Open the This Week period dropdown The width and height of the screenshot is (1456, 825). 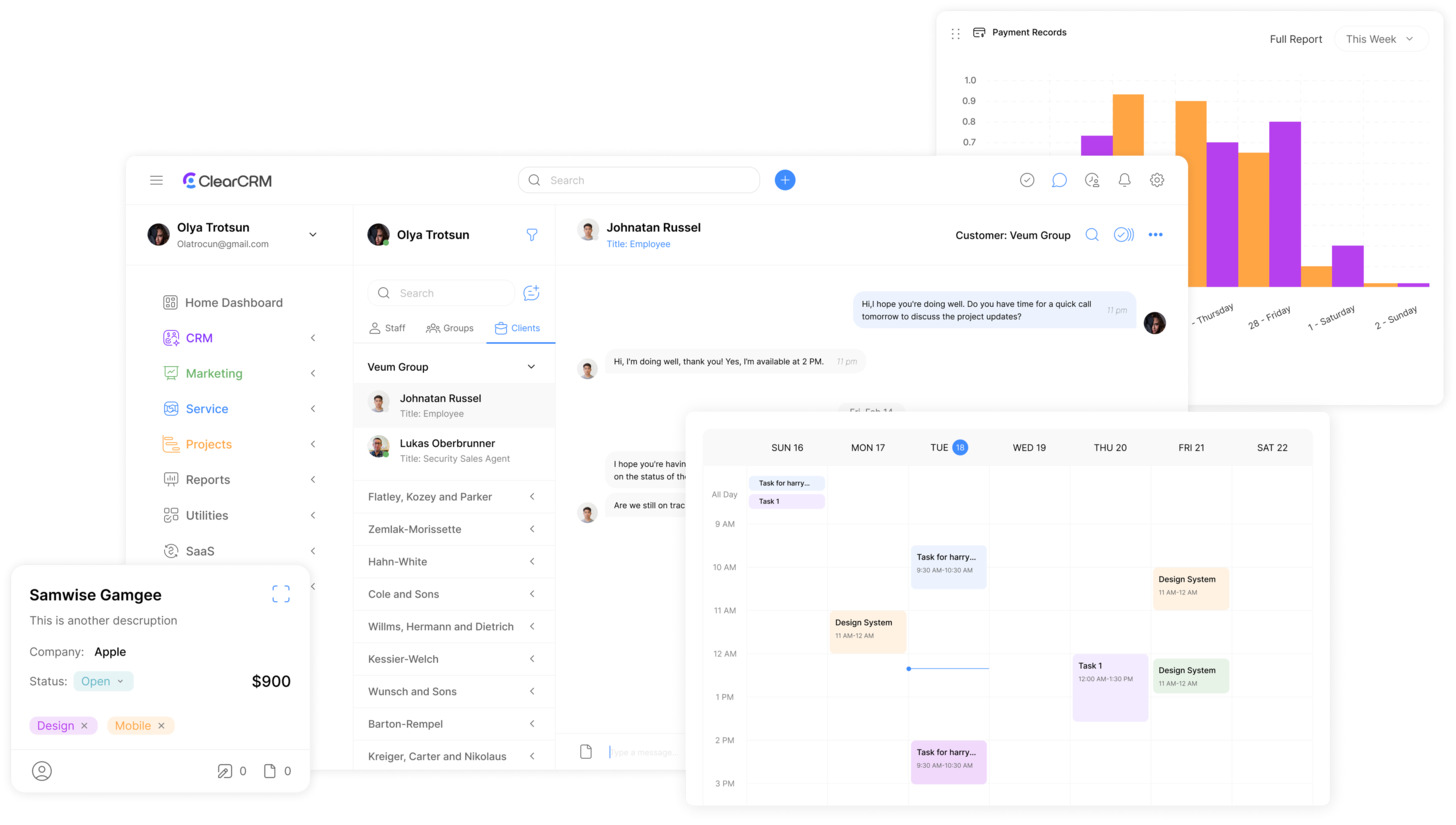point(1380,39)
